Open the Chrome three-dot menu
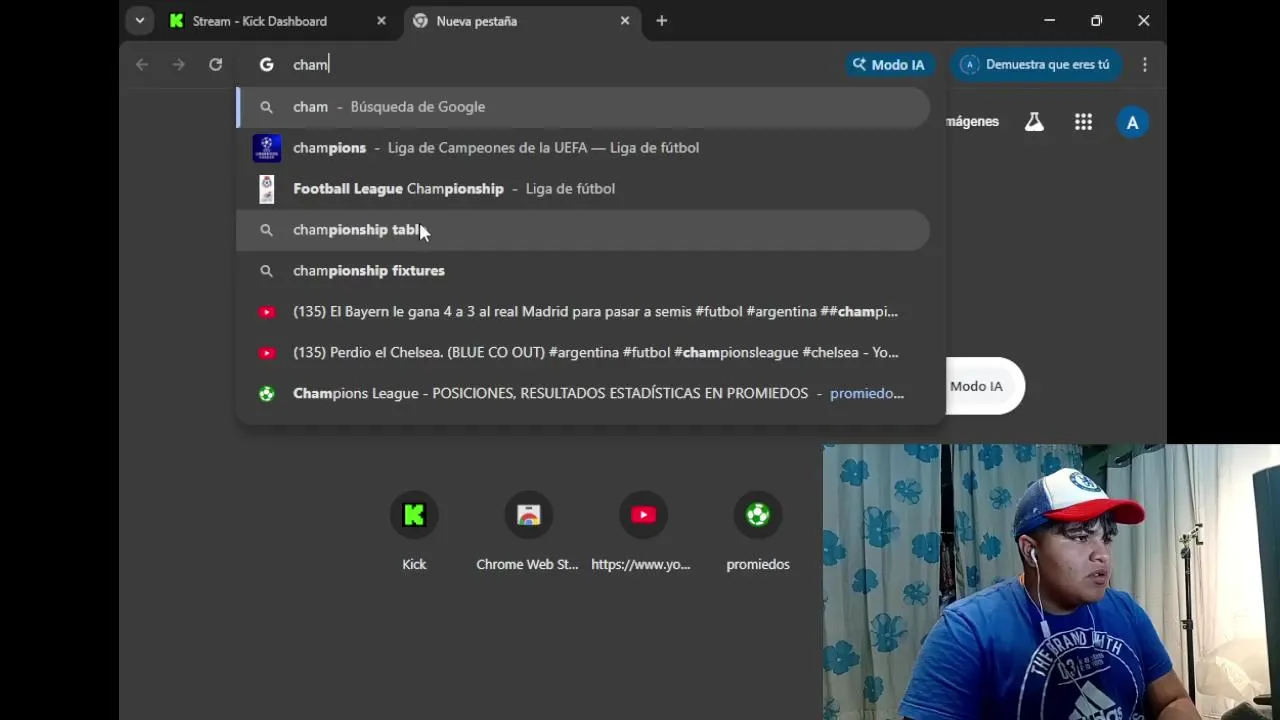Viewport: 1280px width, 720px height. (1145, 64)
